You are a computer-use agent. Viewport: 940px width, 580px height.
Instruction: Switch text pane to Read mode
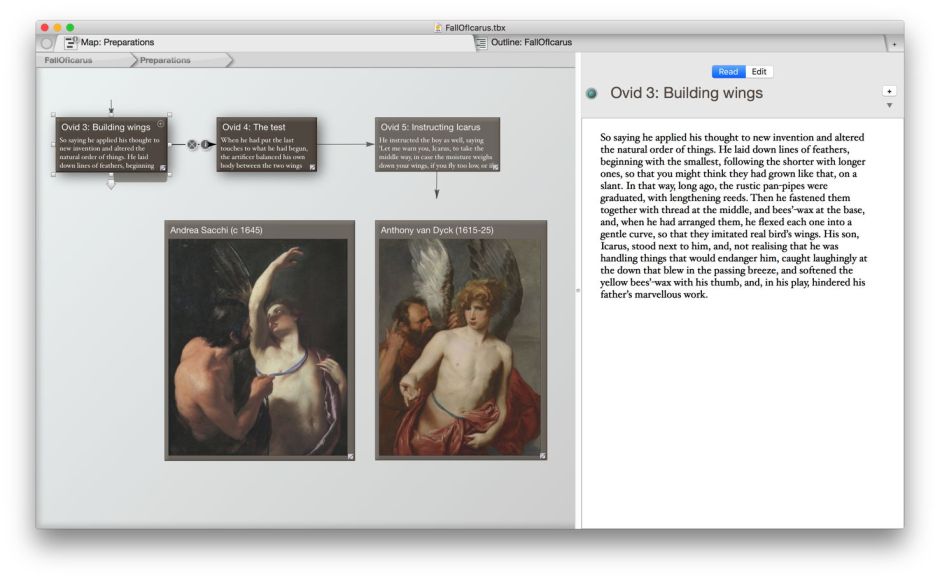[x=728, y=72]
